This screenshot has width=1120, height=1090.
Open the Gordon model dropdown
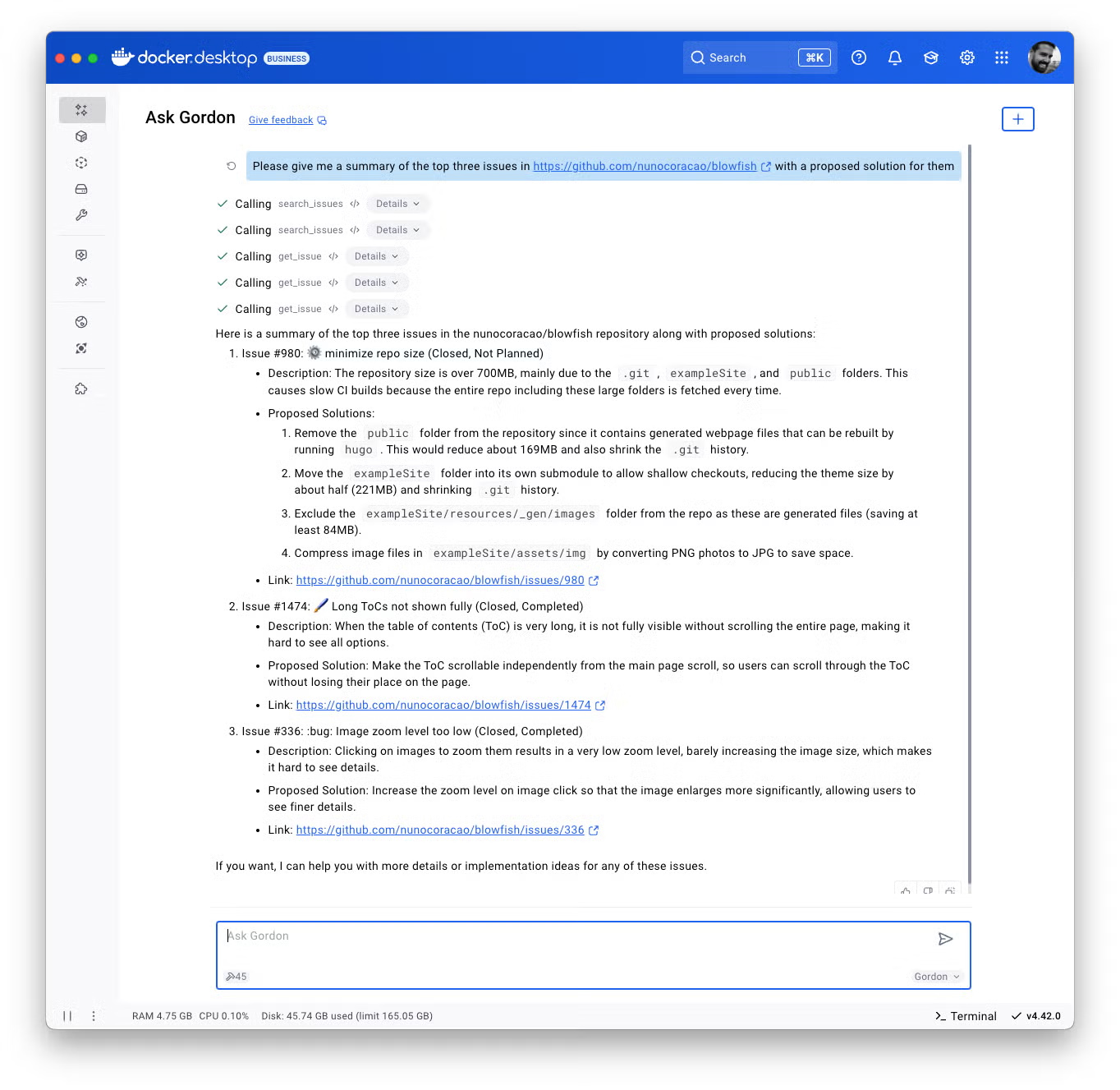click(x=937, y=977)
